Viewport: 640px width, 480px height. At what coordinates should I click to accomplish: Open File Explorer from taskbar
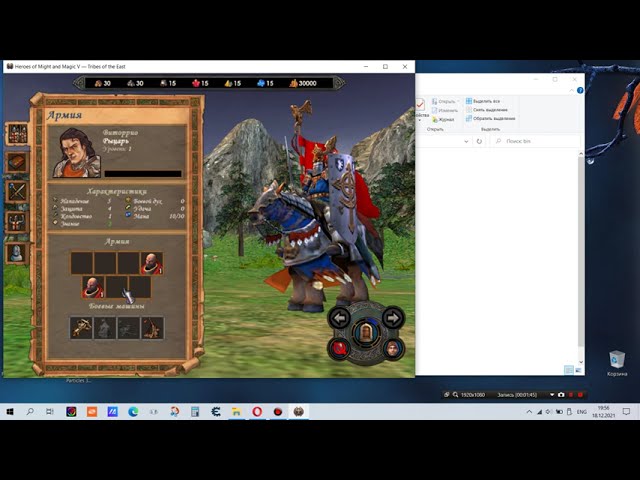(236, 412)
